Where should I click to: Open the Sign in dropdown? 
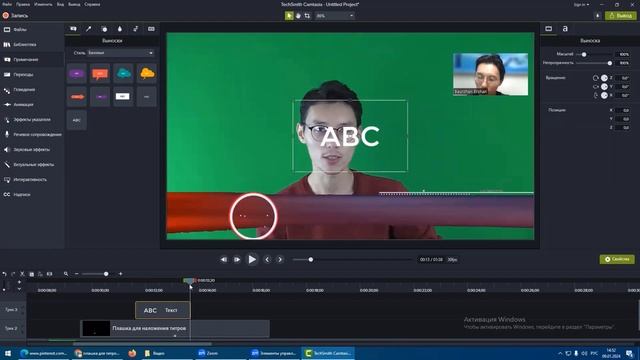click(x=581, y=4)
